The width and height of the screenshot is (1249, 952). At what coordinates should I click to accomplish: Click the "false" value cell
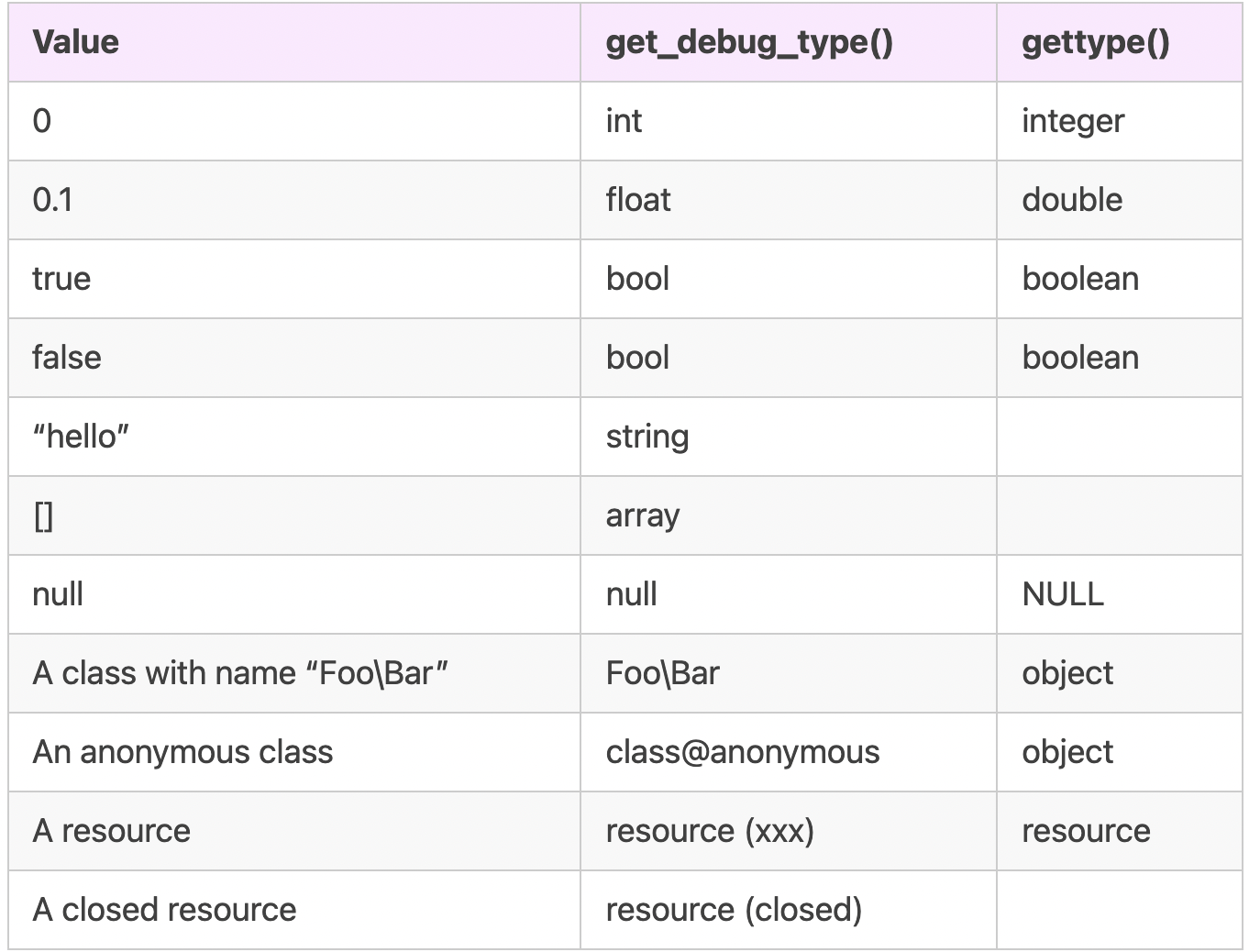click(x=67, y=358)
